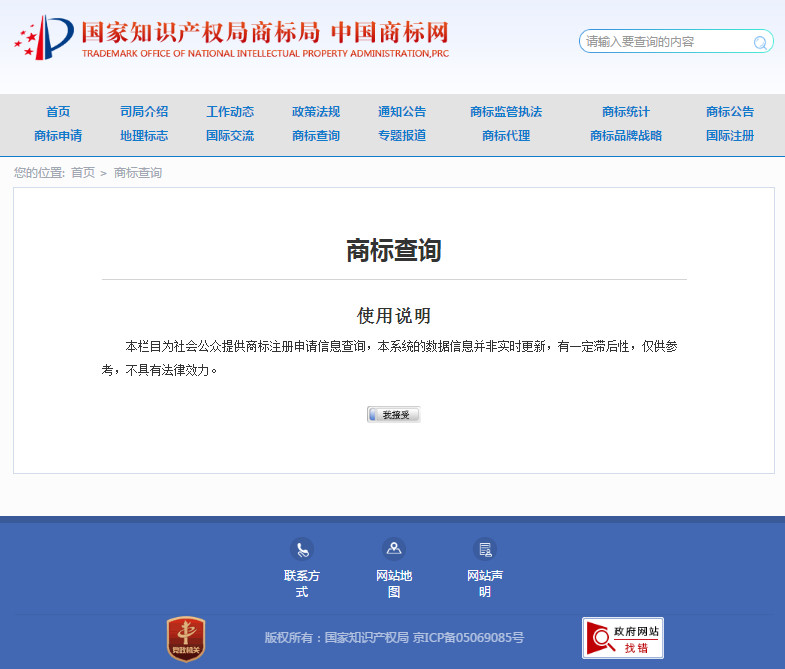Click the search magnifier icon
The height and width of the screenshot is (669, 785).
pyautogui.click(x=760, y=42)
